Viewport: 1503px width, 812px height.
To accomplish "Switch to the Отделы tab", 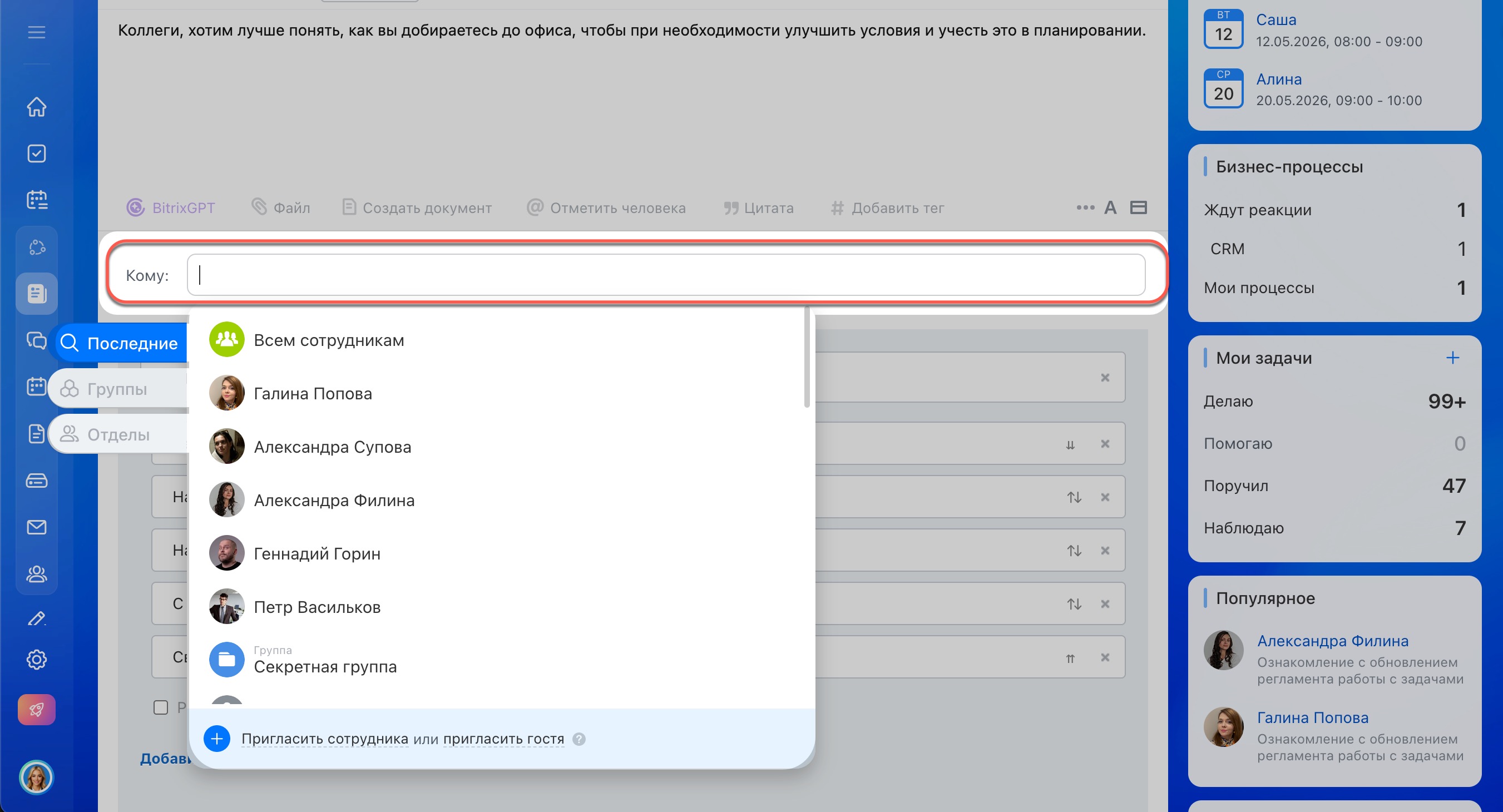I will (118, 434).
